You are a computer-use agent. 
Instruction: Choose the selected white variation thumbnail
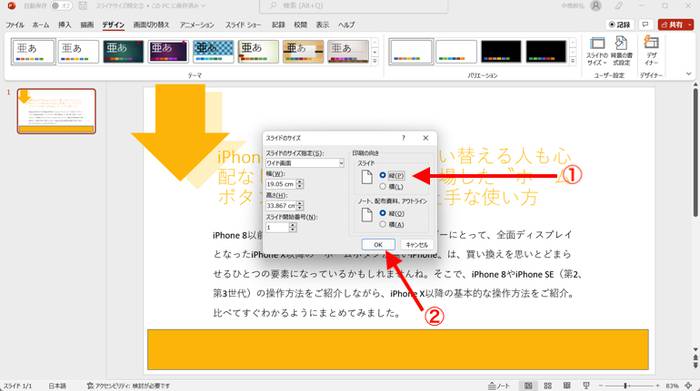pos(411,51)
